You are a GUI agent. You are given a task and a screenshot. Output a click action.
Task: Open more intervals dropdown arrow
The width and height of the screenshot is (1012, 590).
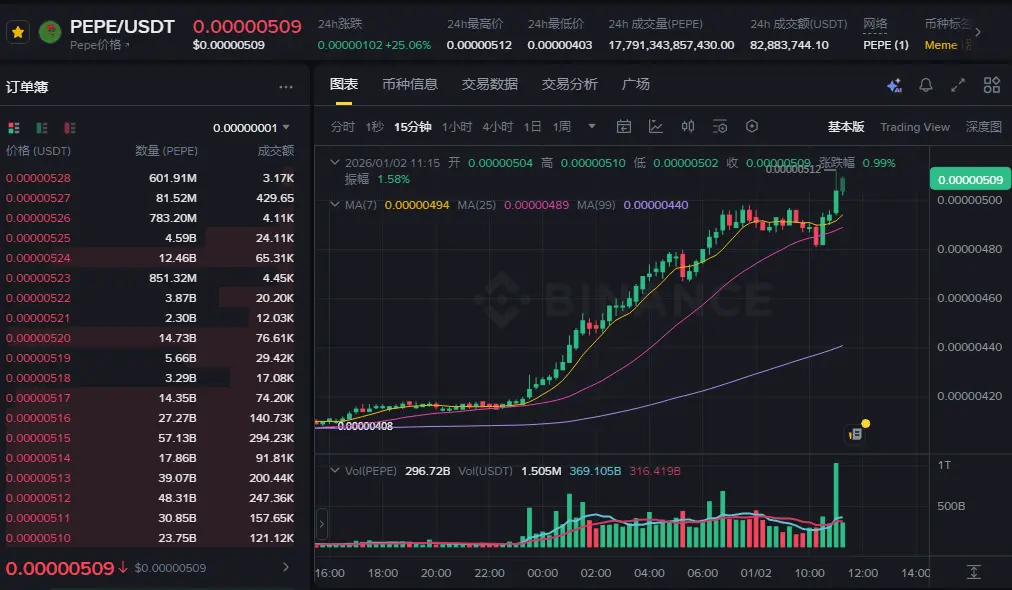[x=592, y=127]
